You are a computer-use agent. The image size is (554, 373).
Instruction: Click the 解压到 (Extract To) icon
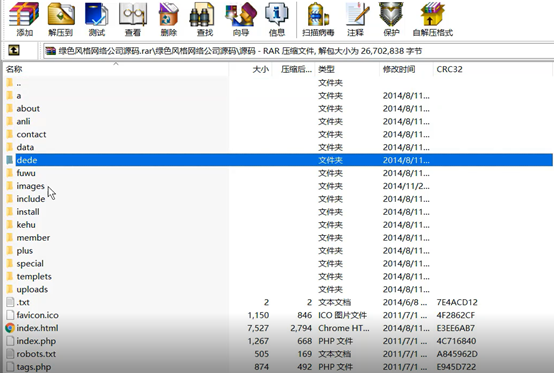[61, 19]
